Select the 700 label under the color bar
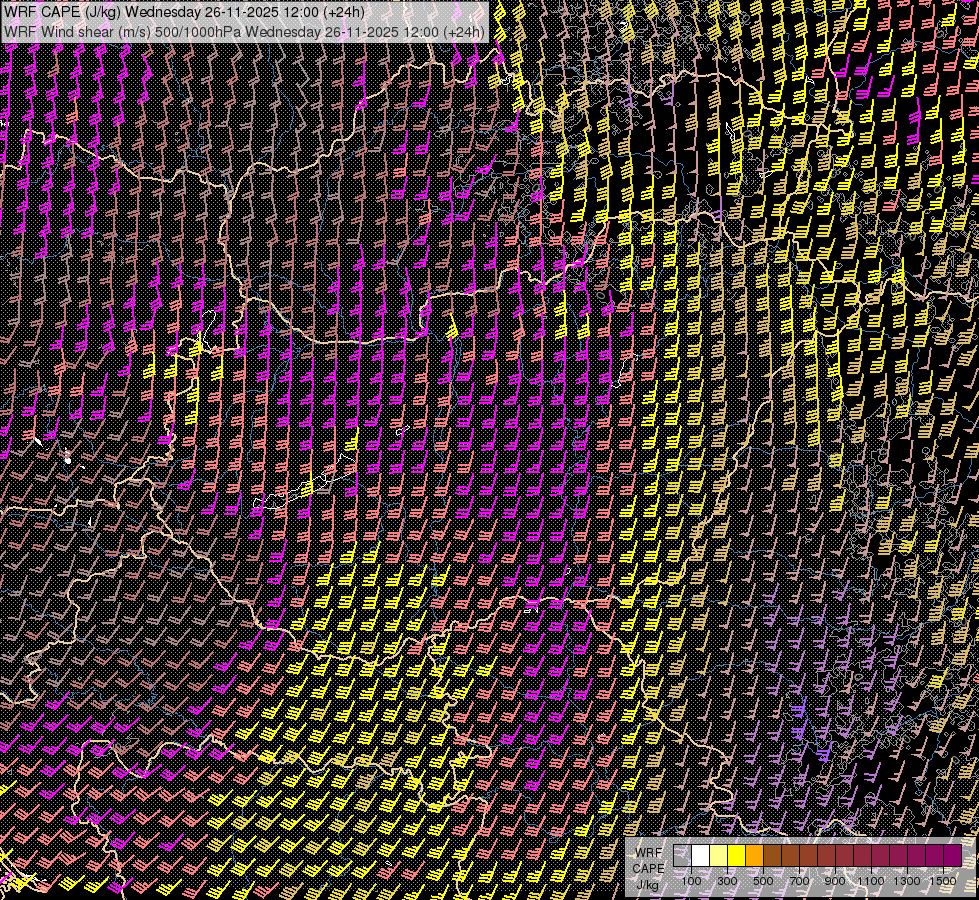Image resolution: width=979 pixels, height=900 pixels. (x=799, y=881)
